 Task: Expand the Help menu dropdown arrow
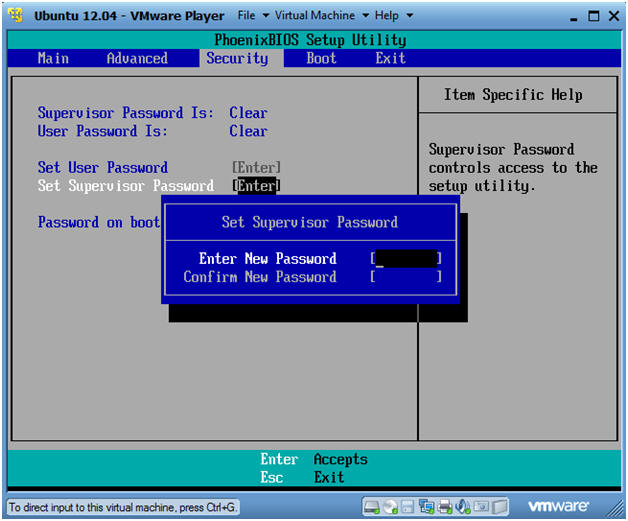pos(409,16)
